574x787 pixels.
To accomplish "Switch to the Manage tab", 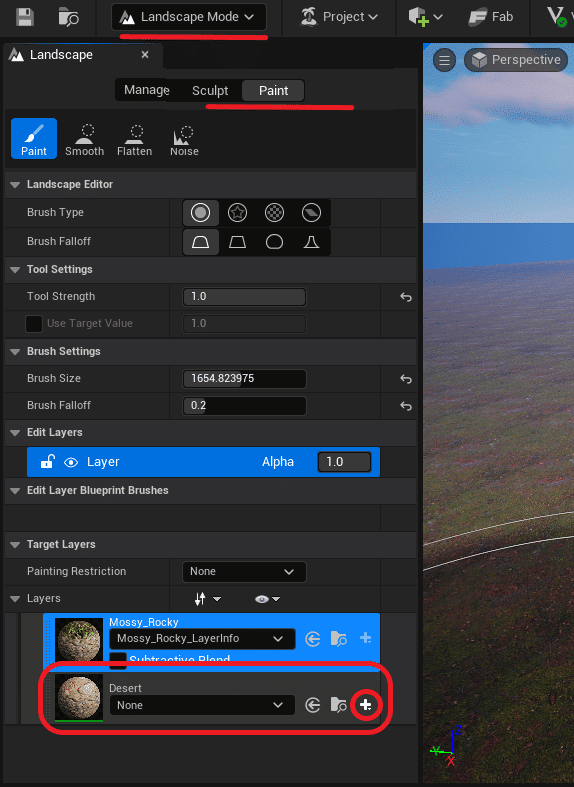I will pyautogui.click(x=147, y=90).
